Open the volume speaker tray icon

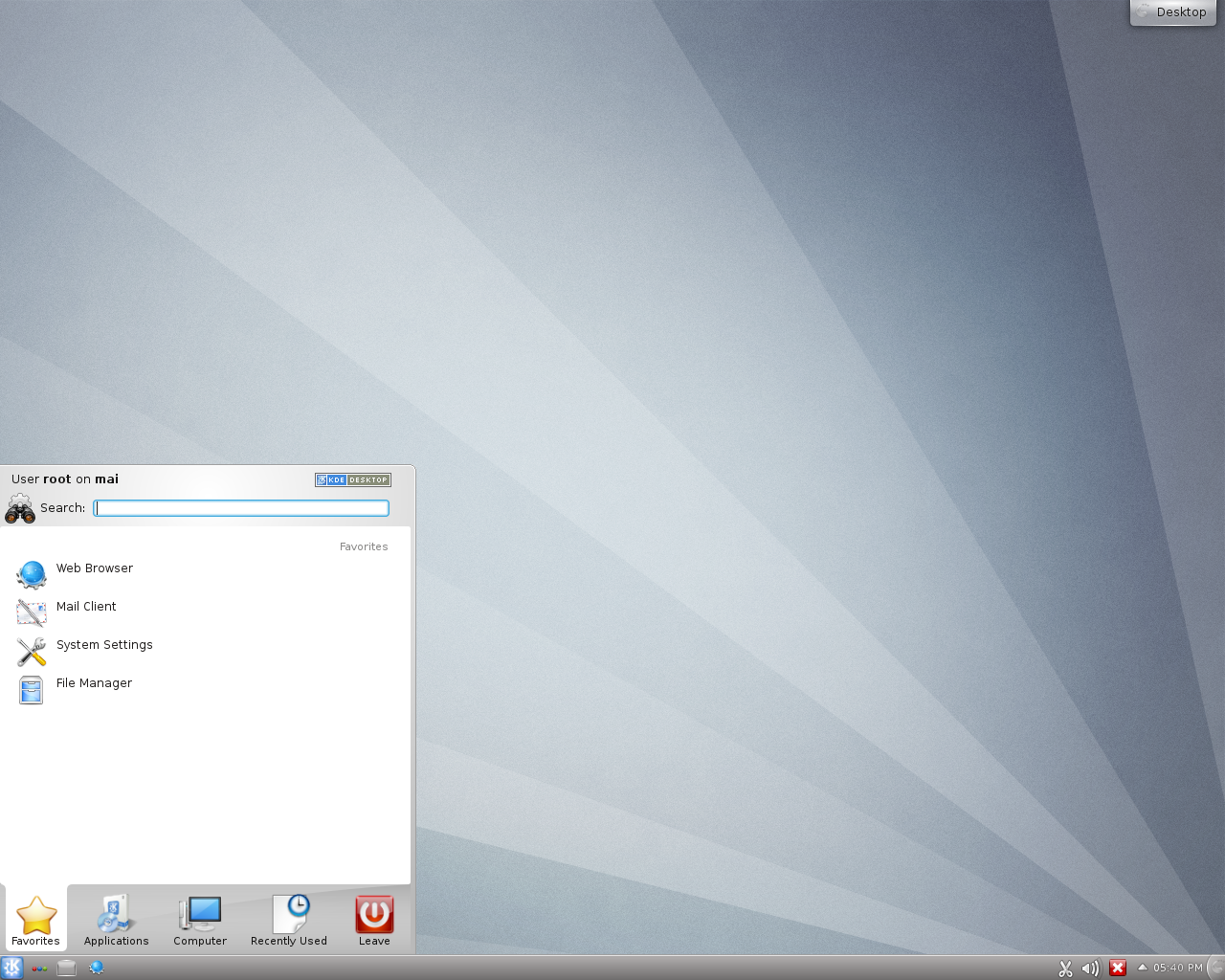click(1090, 968)
